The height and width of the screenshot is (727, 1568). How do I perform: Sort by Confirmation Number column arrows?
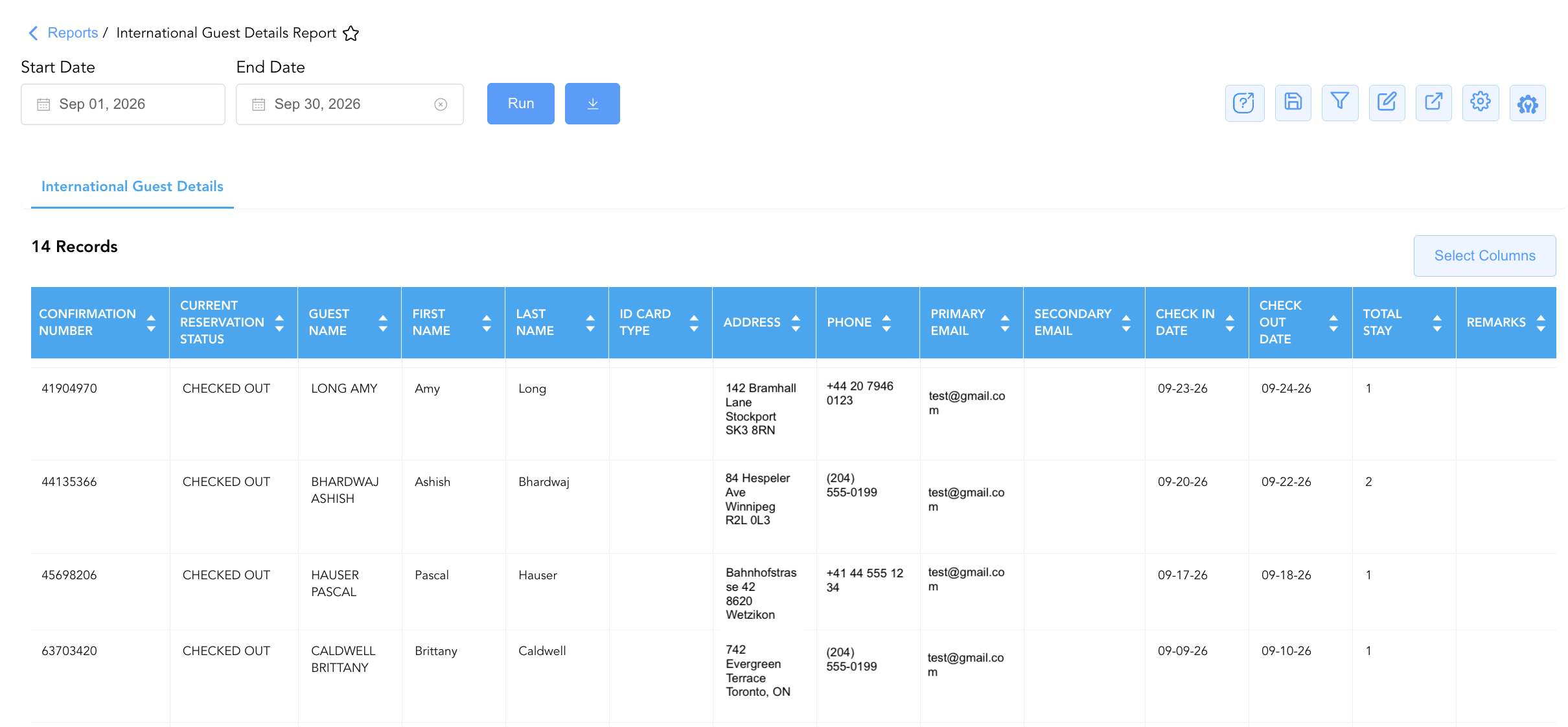pos(151,323)
